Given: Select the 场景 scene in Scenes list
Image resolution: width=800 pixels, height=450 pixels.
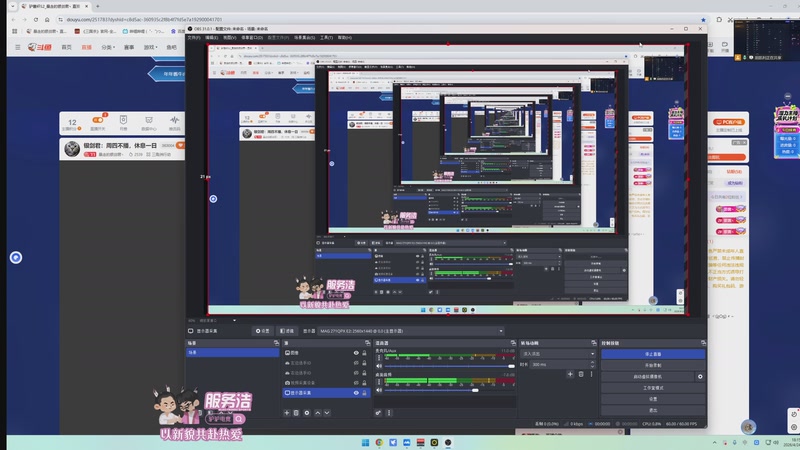Looking at the screenshot, I should 233,353.
